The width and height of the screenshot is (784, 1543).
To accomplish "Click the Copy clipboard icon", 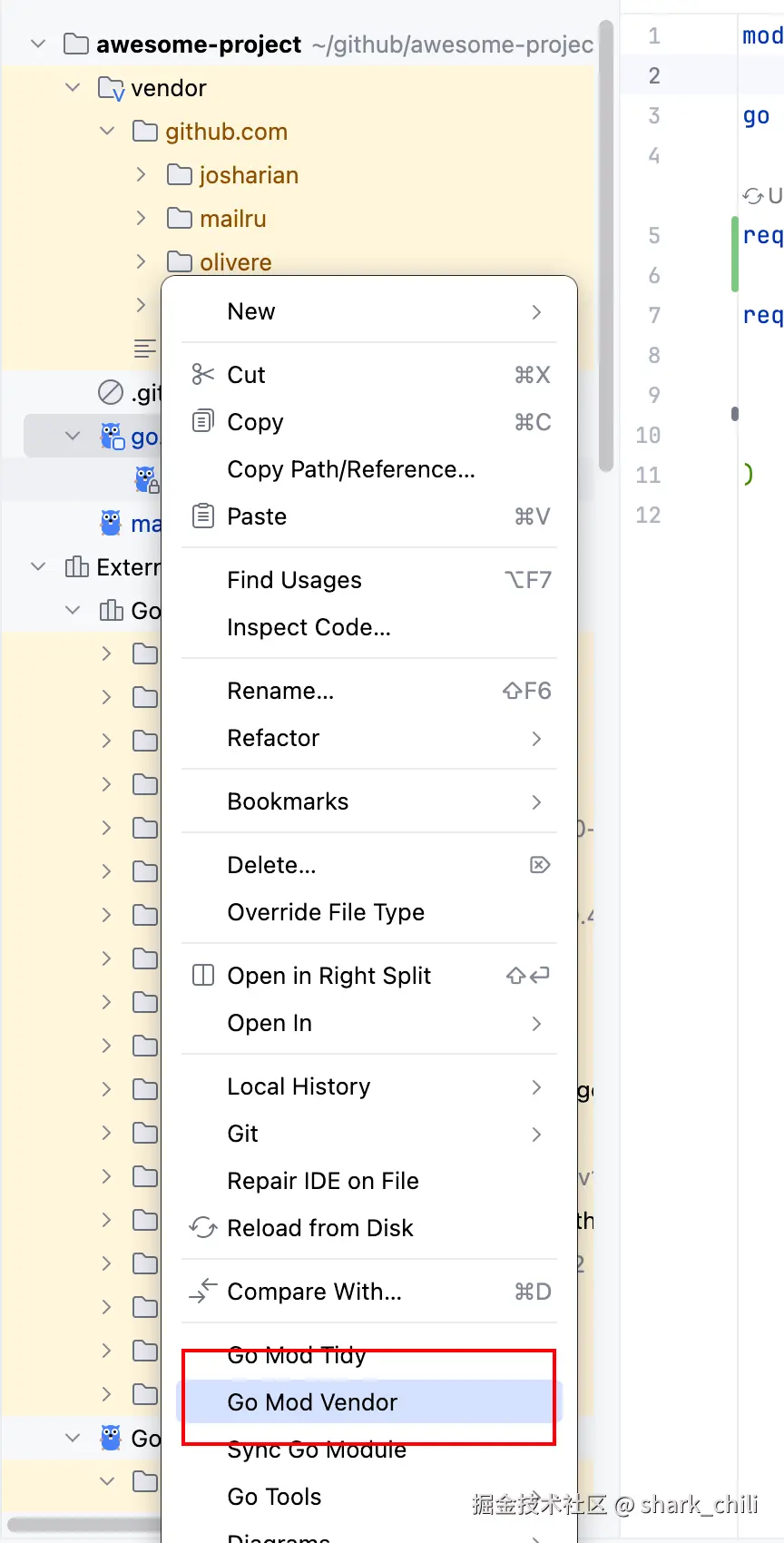I will 202,422.
